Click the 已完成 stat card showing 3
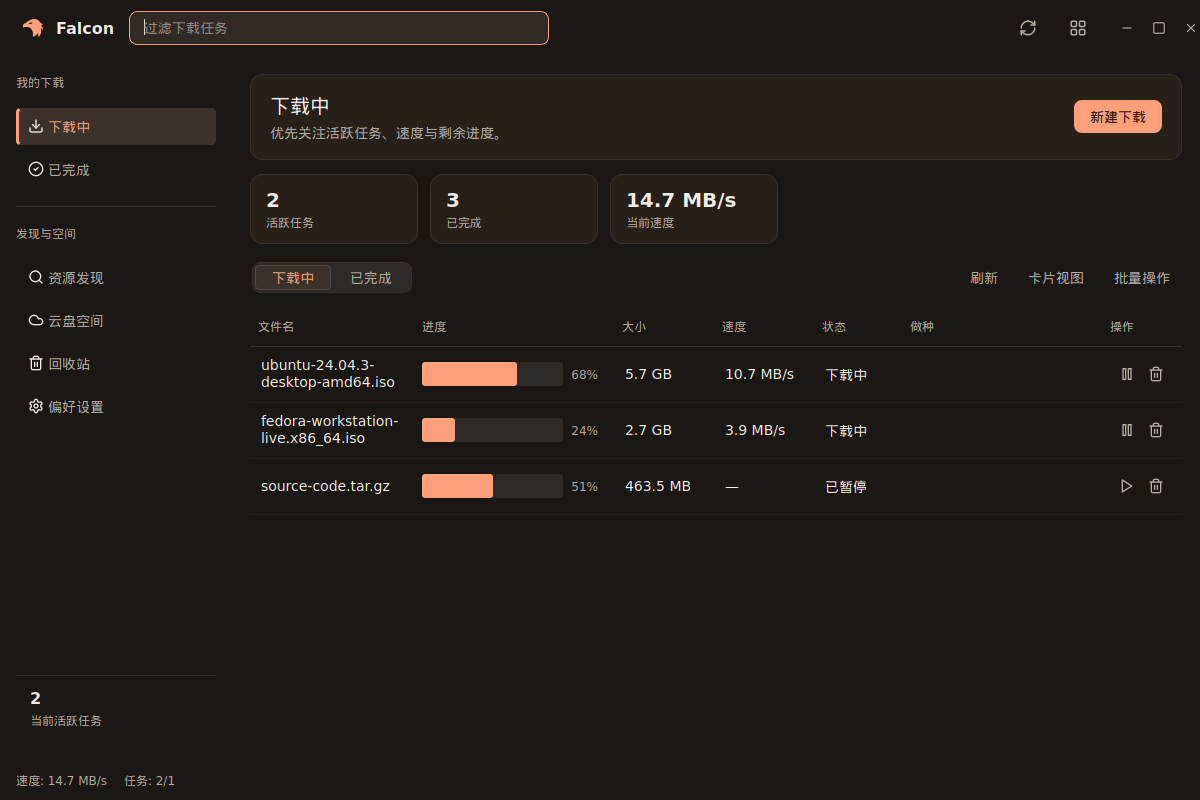 (x=514, y=209)
